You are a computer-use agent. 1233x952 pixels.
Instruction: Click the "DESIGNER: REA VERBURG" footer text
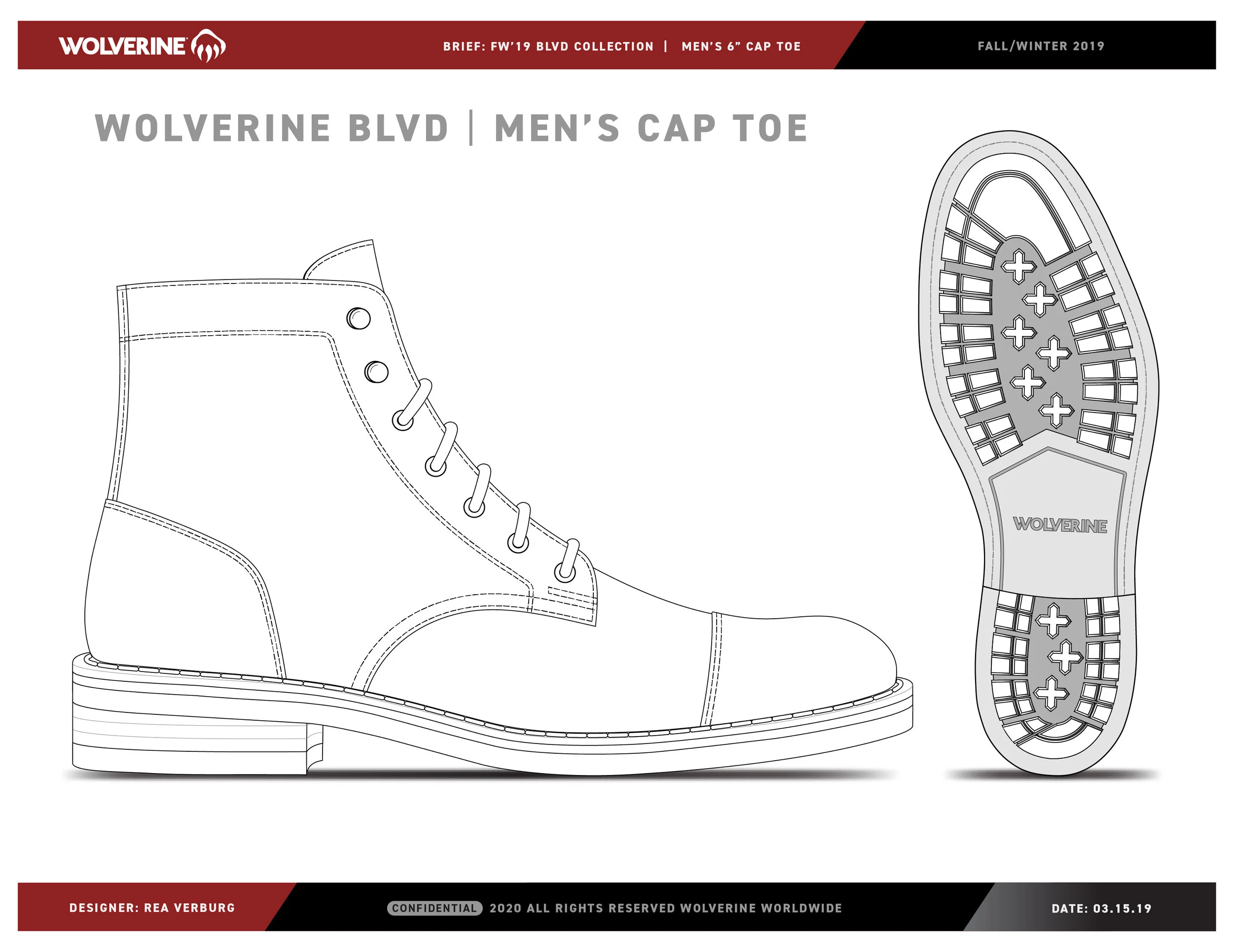pos(152,908)
